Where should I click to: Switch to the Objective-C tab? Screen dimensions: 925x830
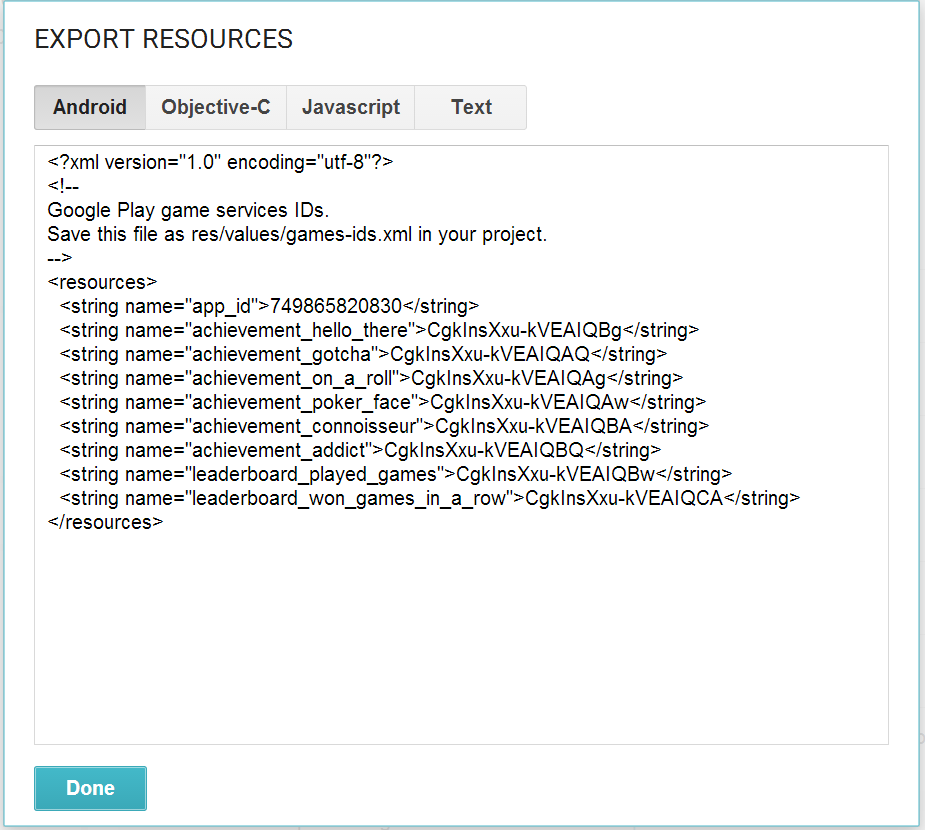216,107
